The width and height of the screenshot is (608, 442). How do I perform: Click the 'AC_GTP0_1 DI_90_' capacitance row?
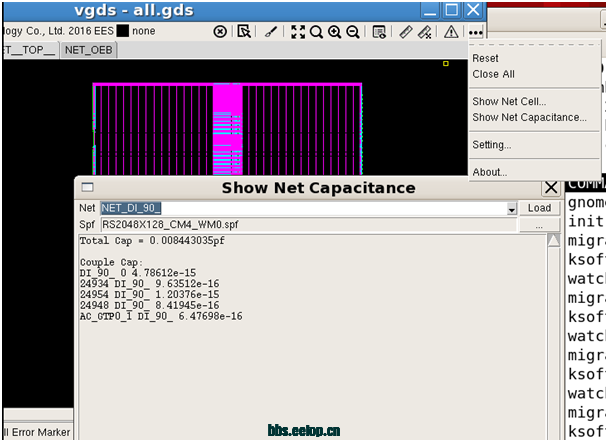(x=161, y=316)
